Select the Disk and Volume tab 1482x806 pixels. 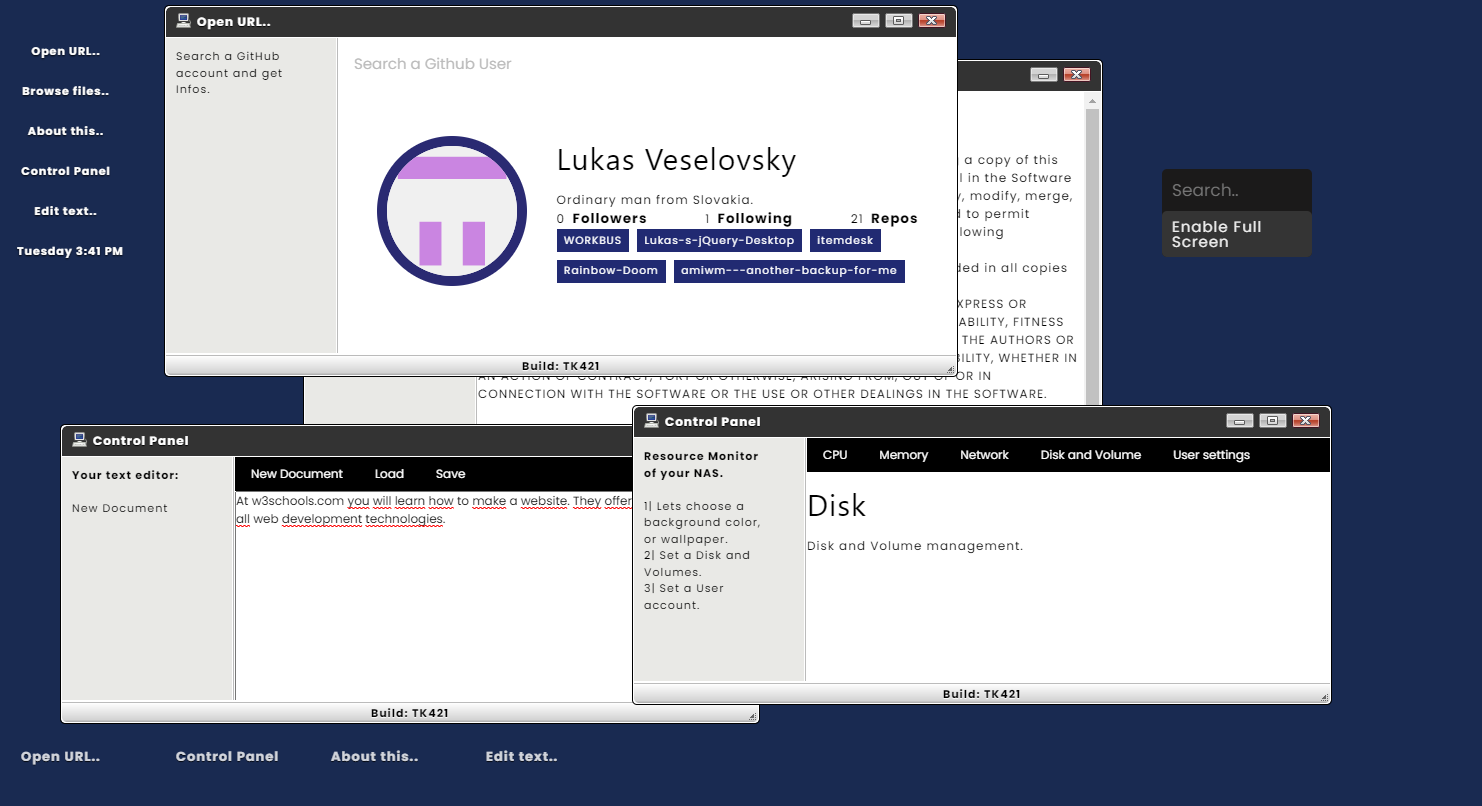1090,455
